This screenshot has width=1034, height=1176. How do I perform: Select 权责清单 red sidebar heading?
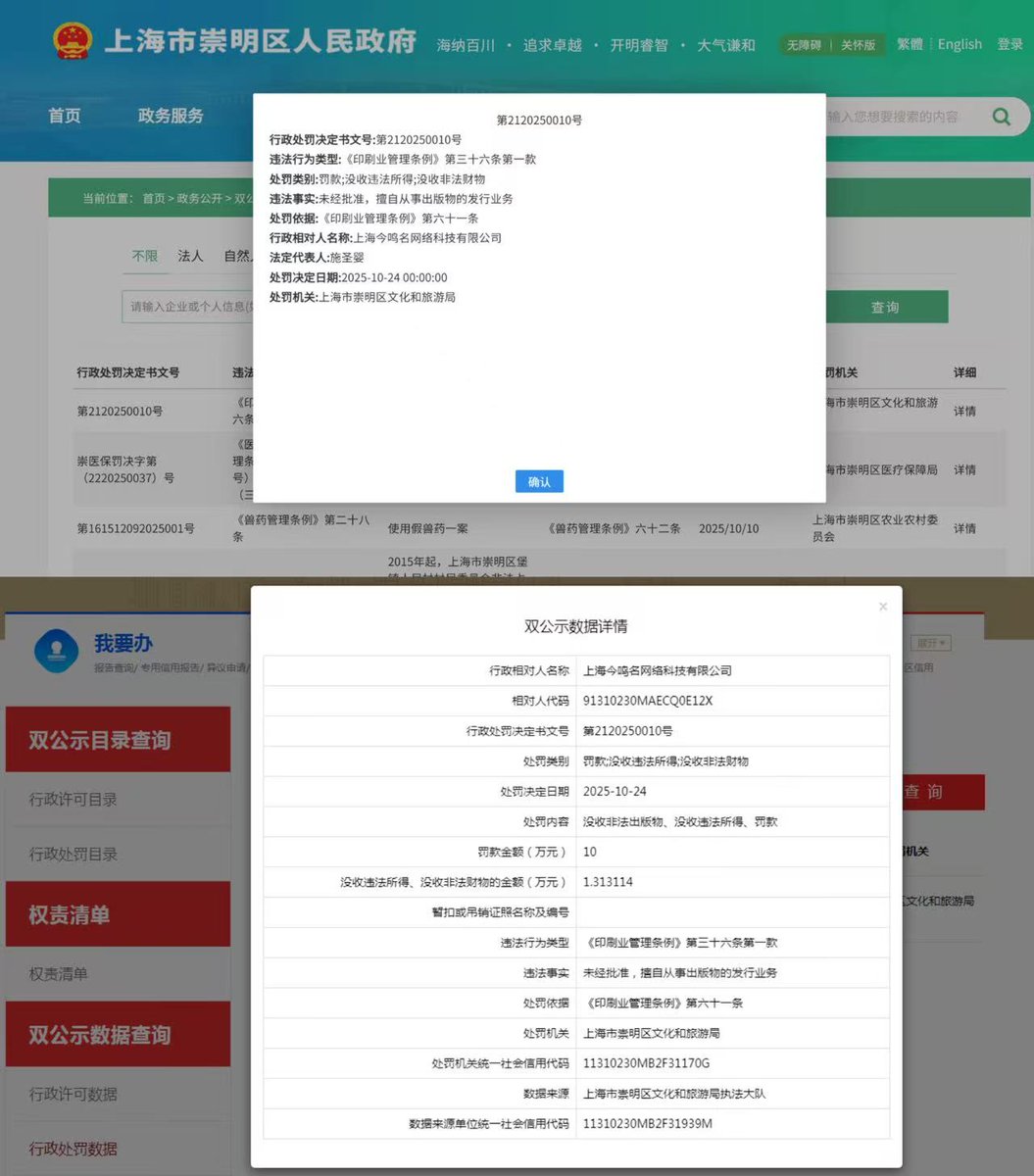point(118,914)
